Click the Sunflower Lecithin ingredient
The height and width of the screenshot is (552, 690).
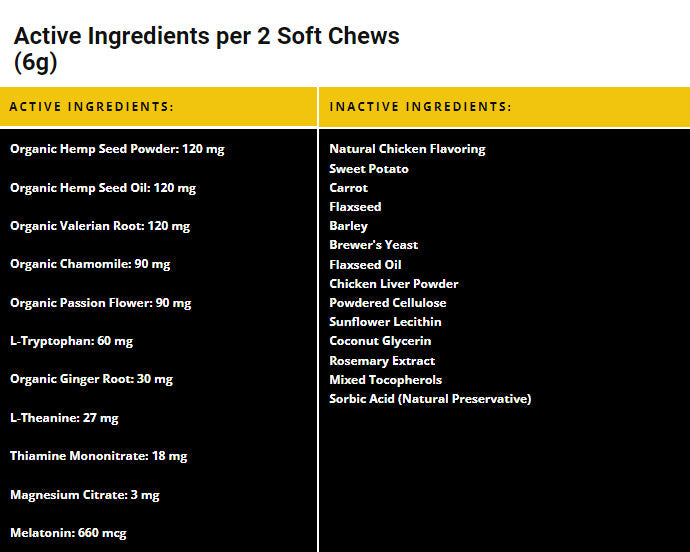tap(385, 322)
